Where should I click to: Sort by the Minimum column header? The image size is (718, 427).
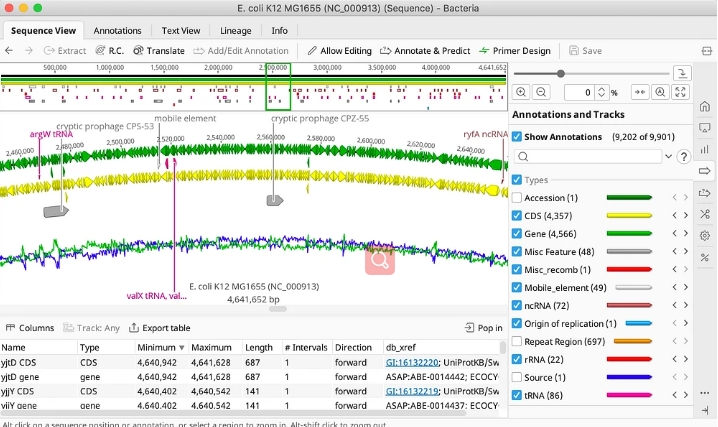pos(157,347)
